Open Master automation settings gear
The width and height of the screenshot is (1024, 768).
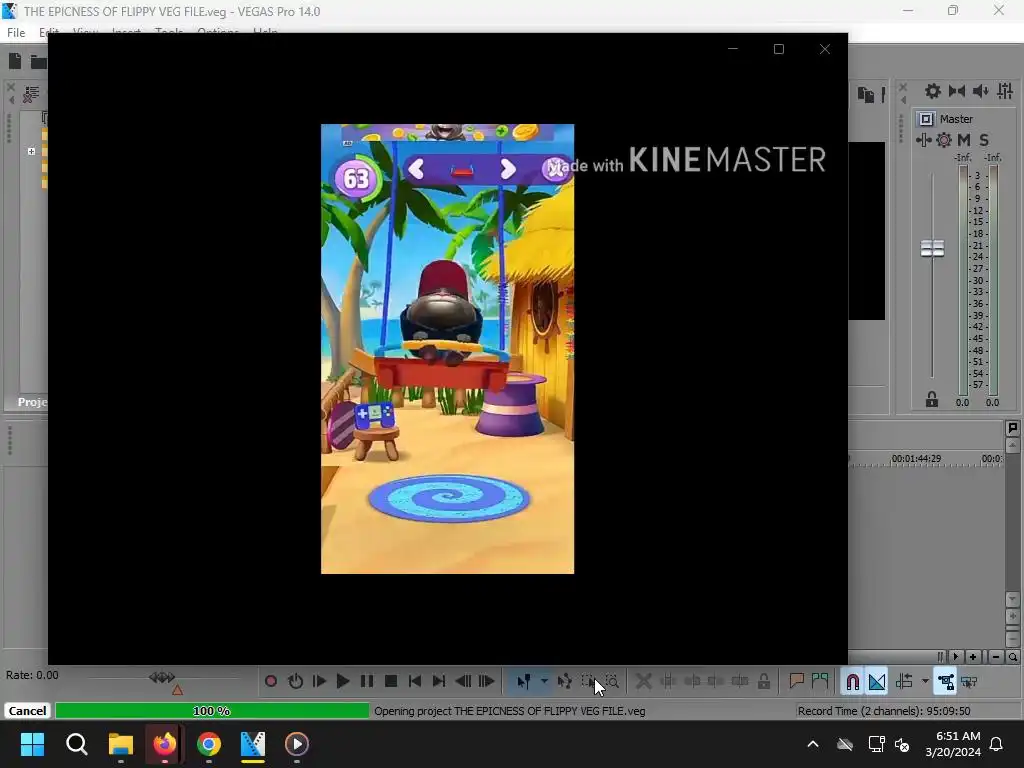944,140
